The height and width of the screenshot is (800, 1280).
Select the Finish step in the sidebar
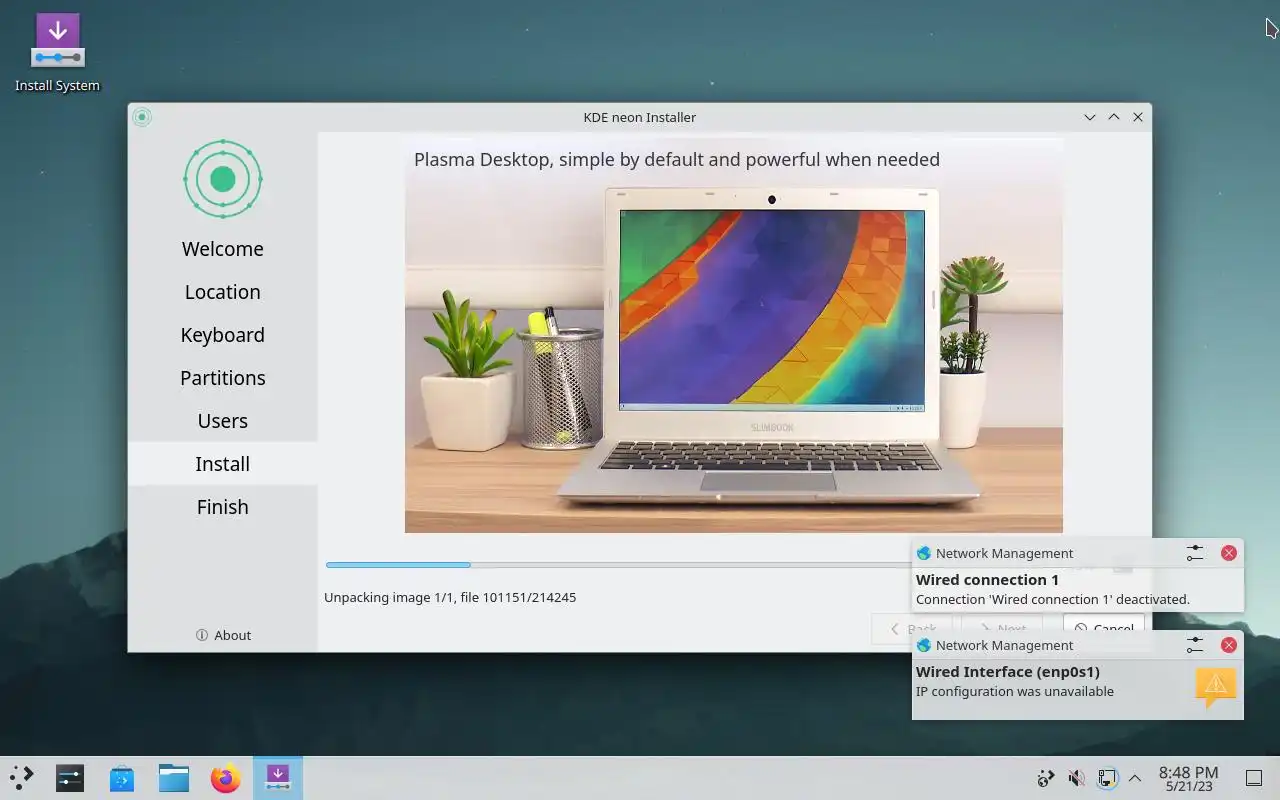point(223,507)
